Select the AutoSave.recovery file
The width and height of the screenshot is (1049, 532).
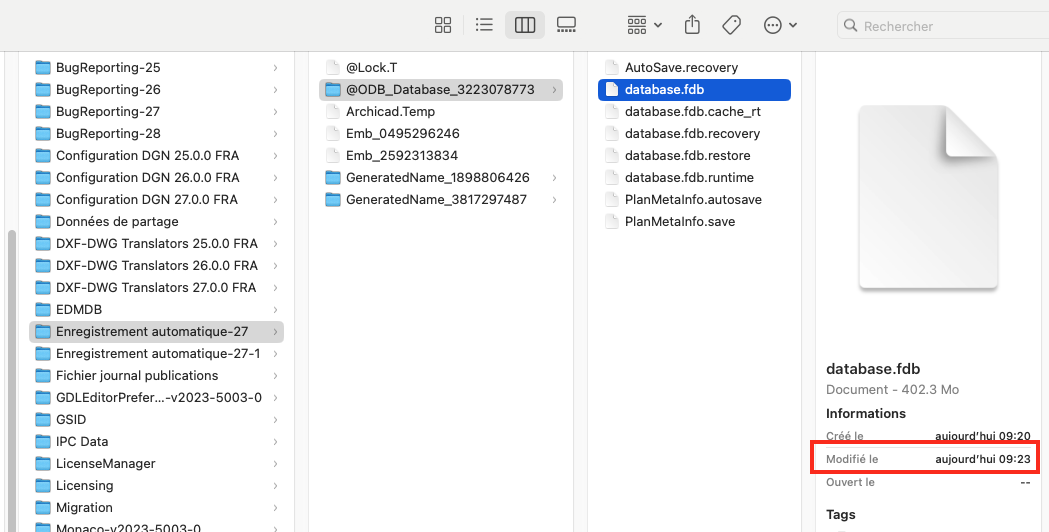(694, 68)
